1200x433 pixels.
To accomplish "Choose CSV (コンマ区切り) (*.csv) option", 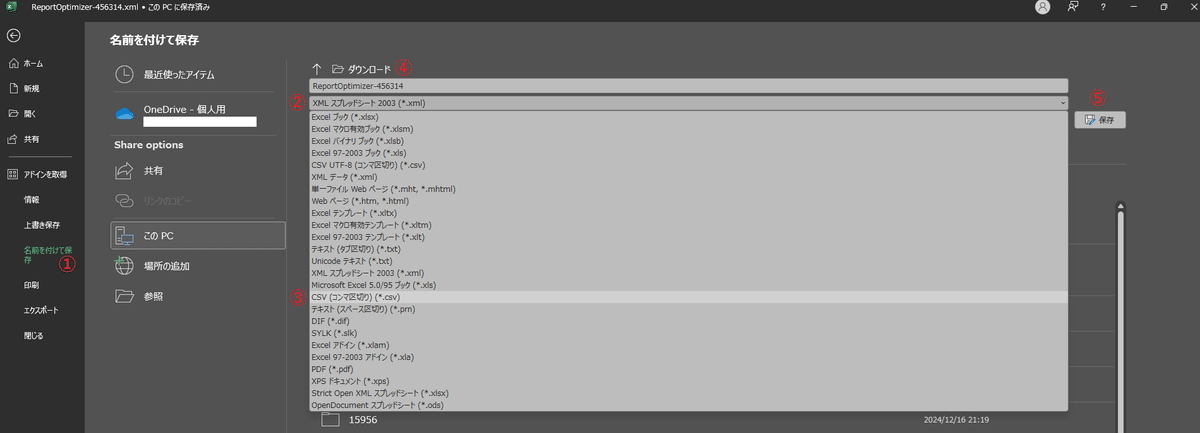I will tap(687, 297).
